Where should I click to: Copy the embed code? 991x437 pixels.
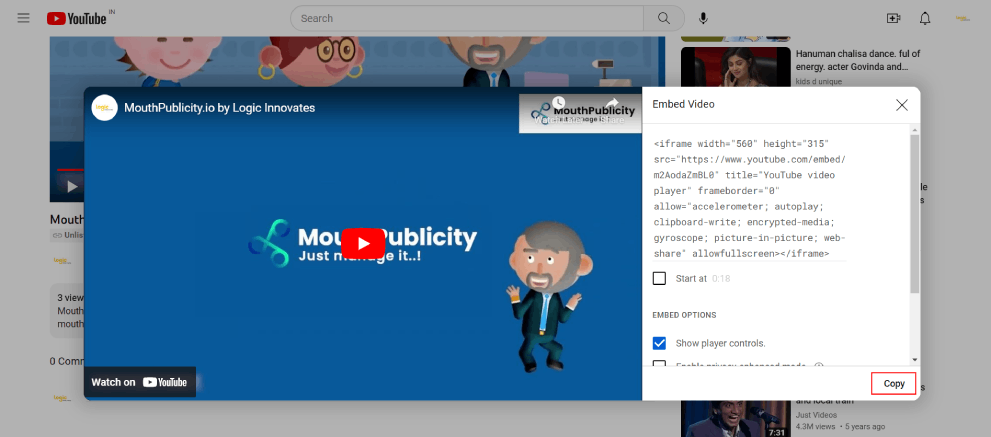point(894,383)
